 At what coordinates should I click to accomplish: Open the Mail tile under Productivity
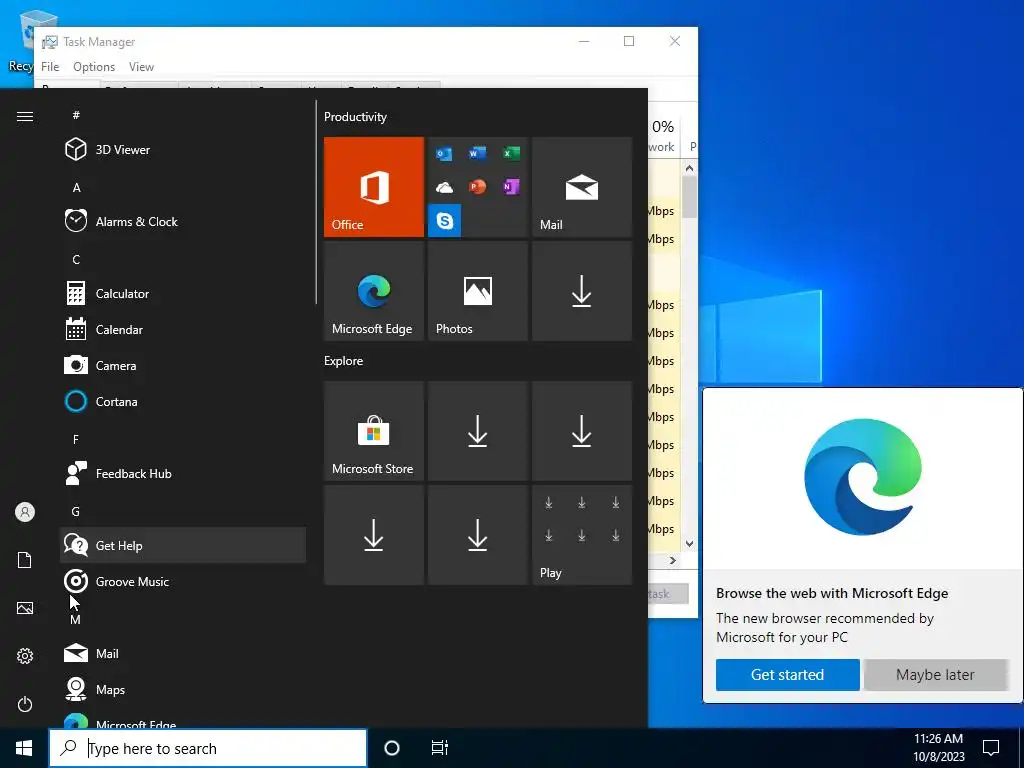coord(582,187)
